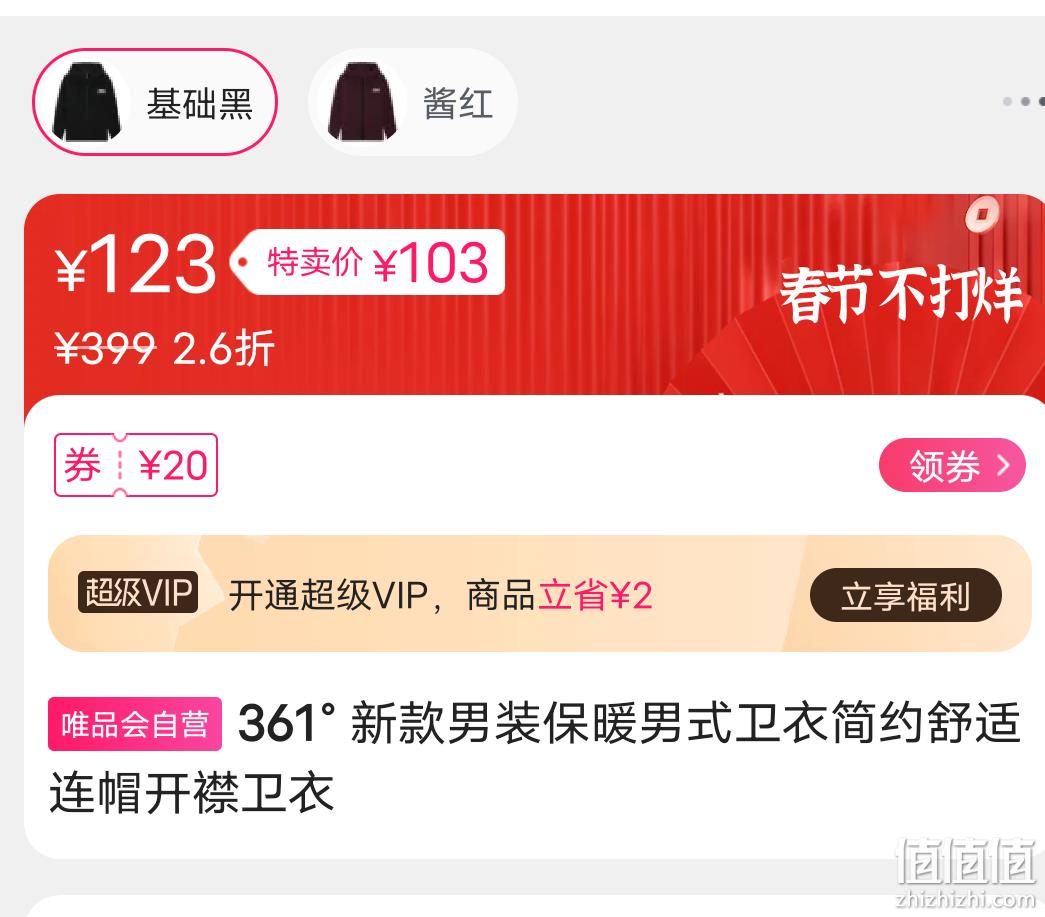The width and height of the screenshot is (1045, 917).
Task: Tap the 超级VIP badge
Action: click(138, 592)
